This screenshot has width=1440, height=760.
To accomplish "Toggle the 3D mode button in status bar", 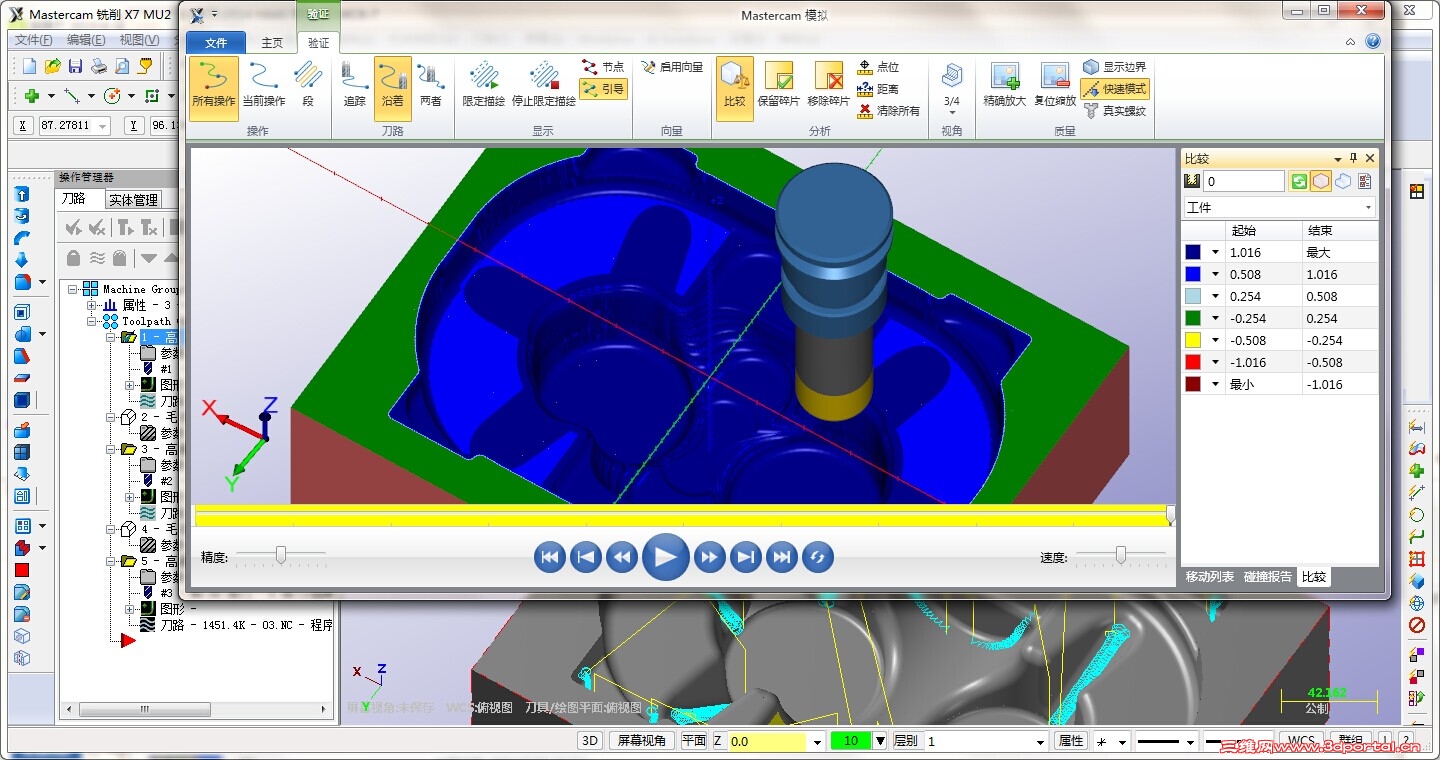I will pos(591,741).
